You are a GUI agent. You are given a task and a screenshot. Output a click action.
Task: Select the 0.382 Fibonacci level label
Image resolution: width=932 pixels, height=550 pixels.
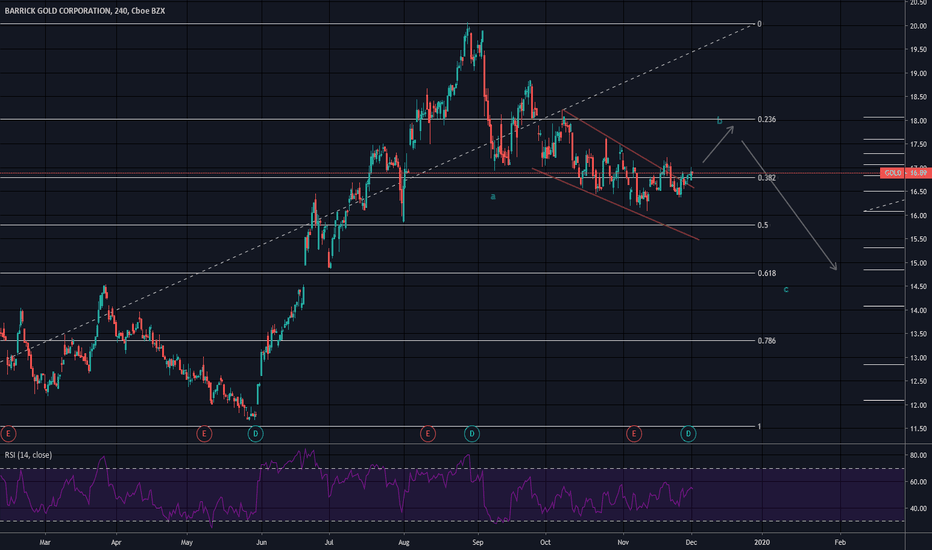766,178
